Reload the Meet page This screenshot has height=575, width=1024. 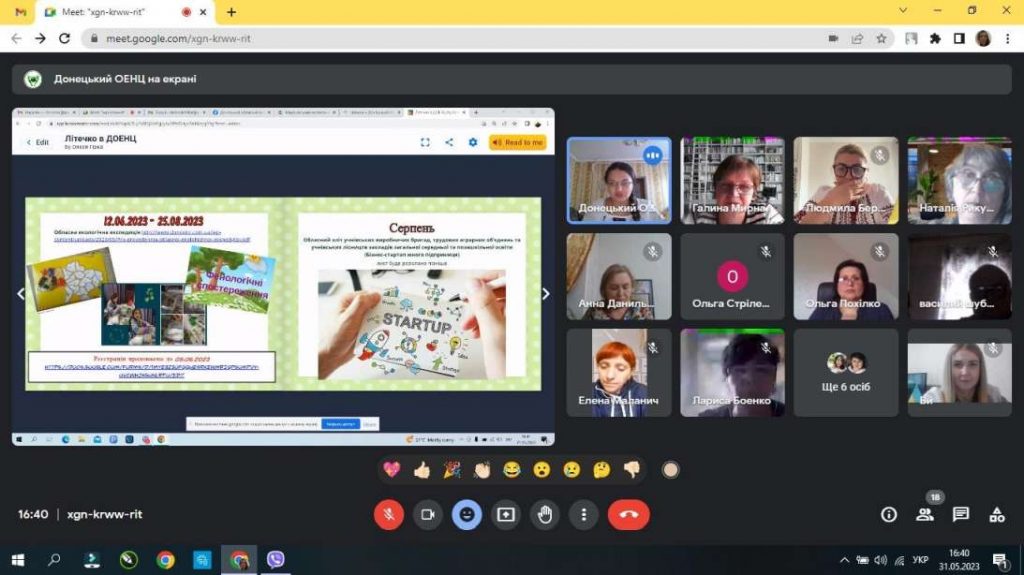click(x=64, y=39)
